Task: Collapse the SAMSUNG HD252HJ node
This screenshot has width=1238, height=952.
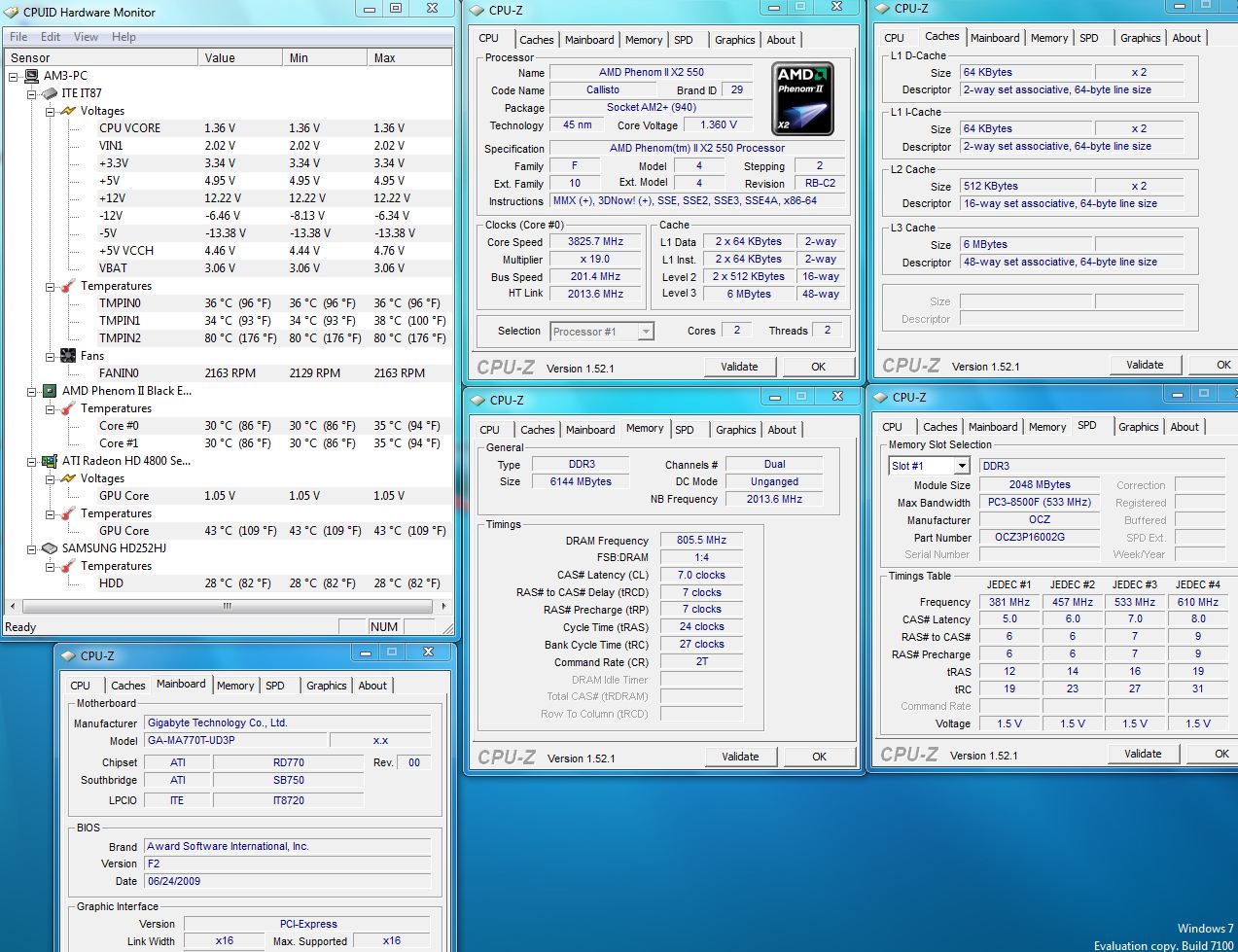Action: coord(32,548)
